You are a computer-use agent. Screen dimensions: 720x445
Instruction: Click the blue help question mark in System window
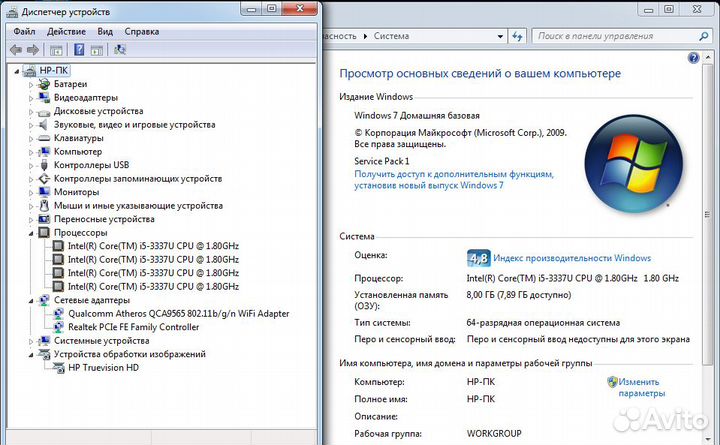[x=693, y=57]
